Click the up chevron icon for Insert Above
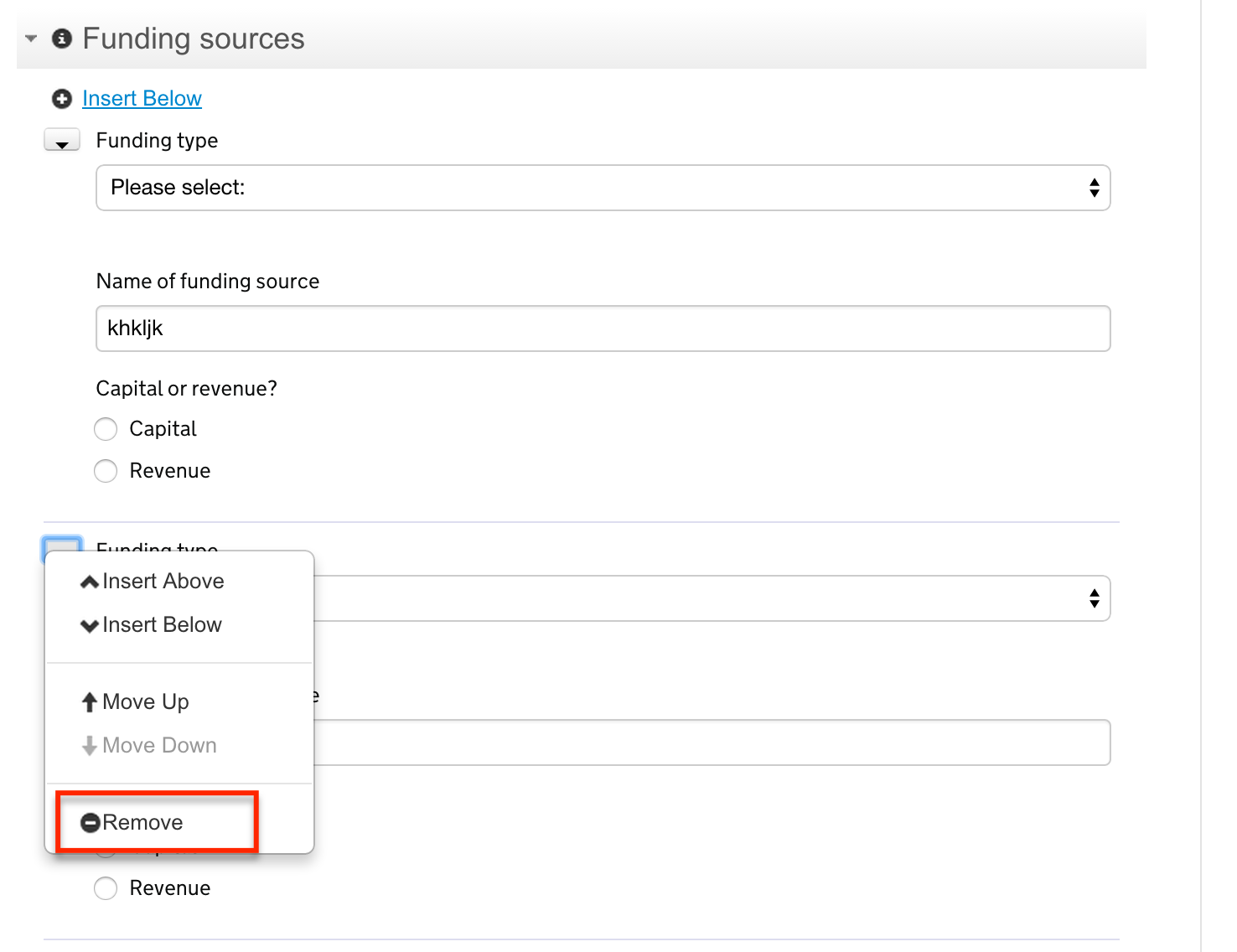Viewport: 1237px width, 952px height. tap(90, 582)
